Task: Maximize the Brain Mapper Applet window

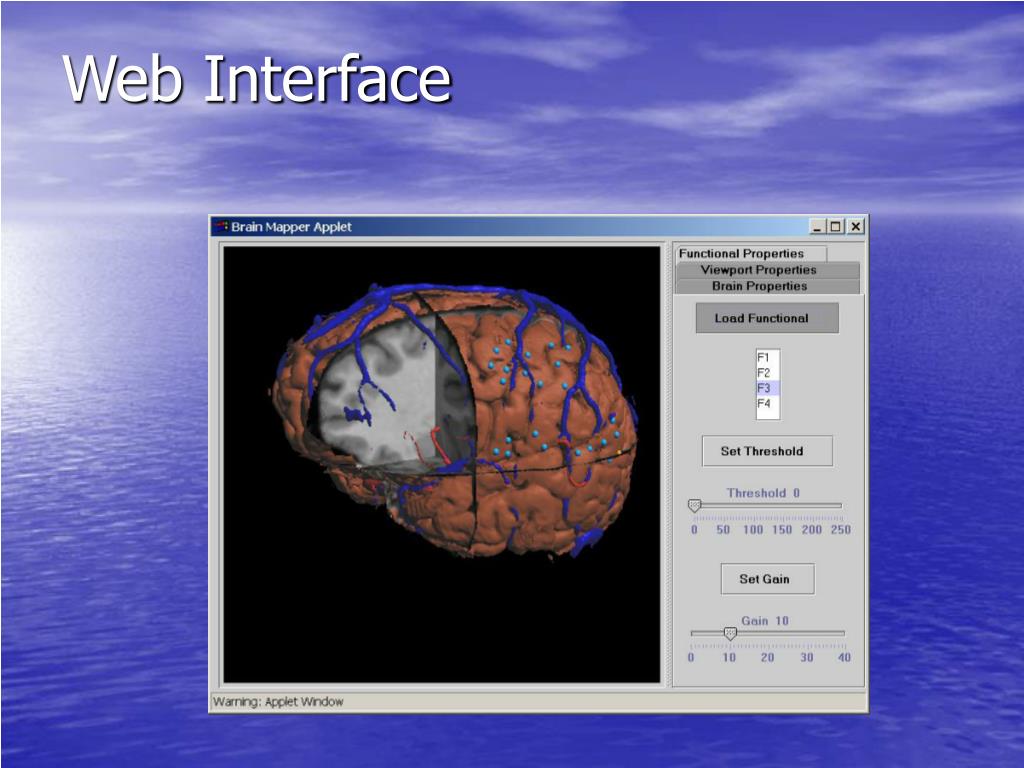Action: 835,227
